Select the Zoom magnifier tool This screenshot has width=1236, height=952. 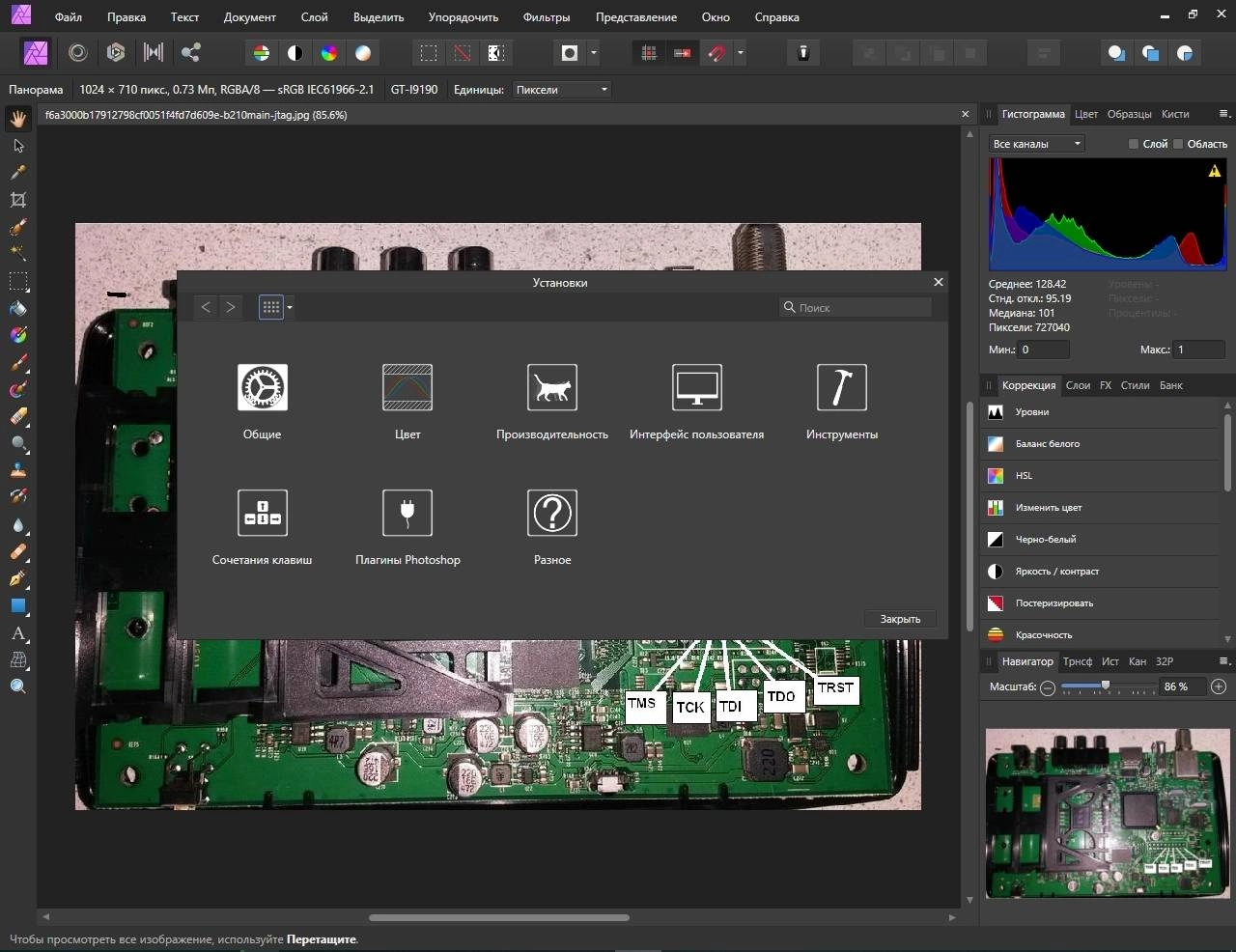(18, 686)
